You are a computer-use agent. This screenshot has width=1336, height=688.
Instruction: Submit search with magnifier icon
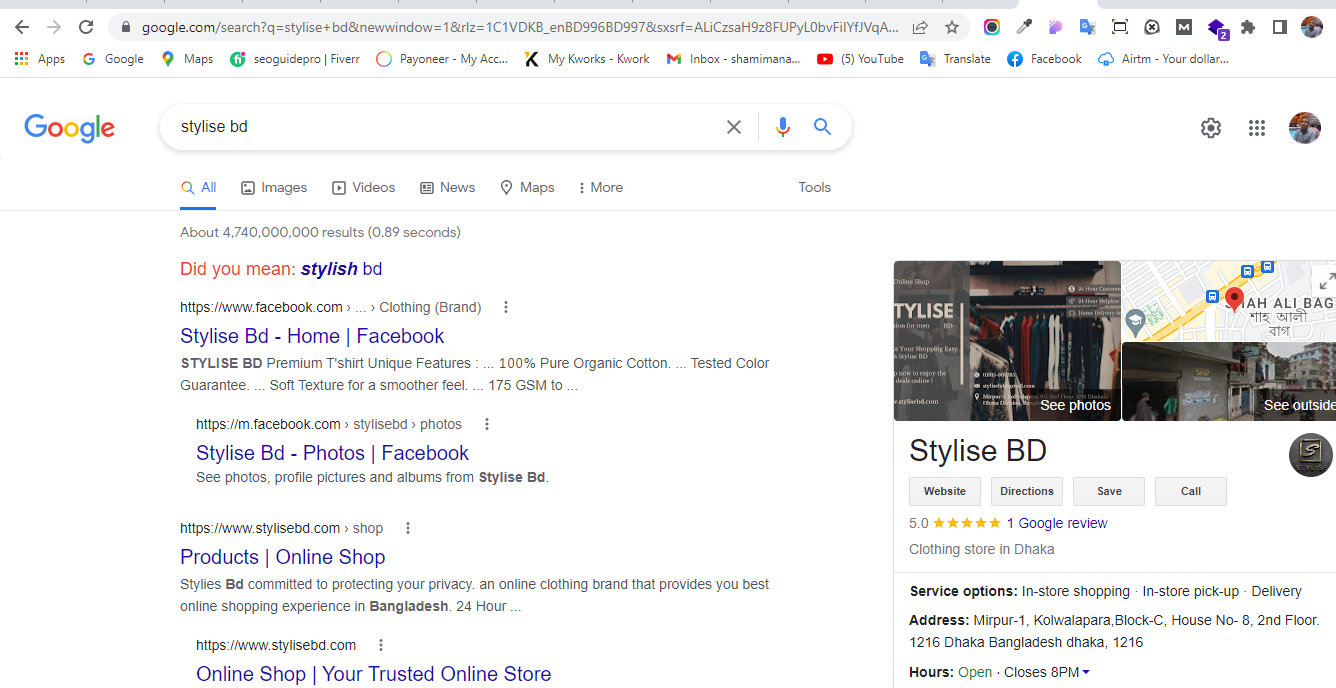pyautogui.click(x=822, y=127)
